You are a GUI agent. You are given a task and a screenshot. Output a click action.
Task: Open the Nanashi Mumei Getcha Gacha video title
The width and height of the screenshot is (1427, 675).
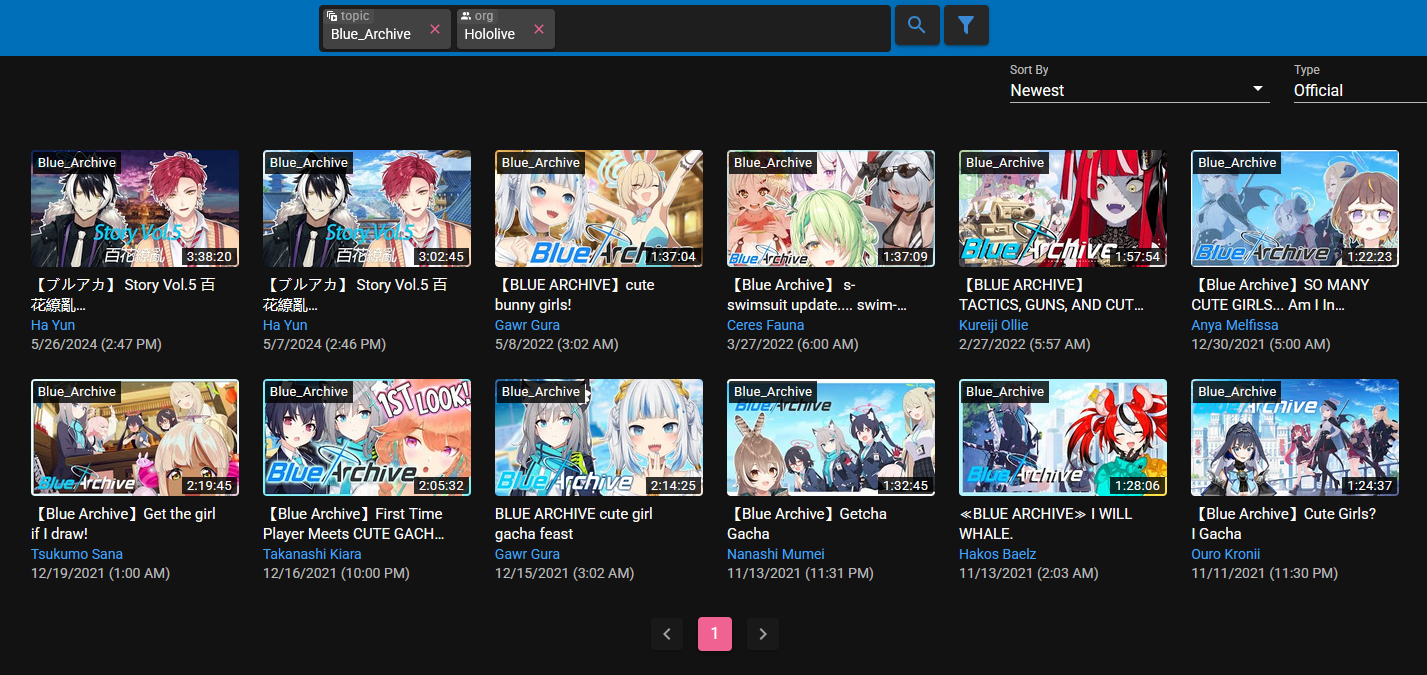(x=806, y=523)
